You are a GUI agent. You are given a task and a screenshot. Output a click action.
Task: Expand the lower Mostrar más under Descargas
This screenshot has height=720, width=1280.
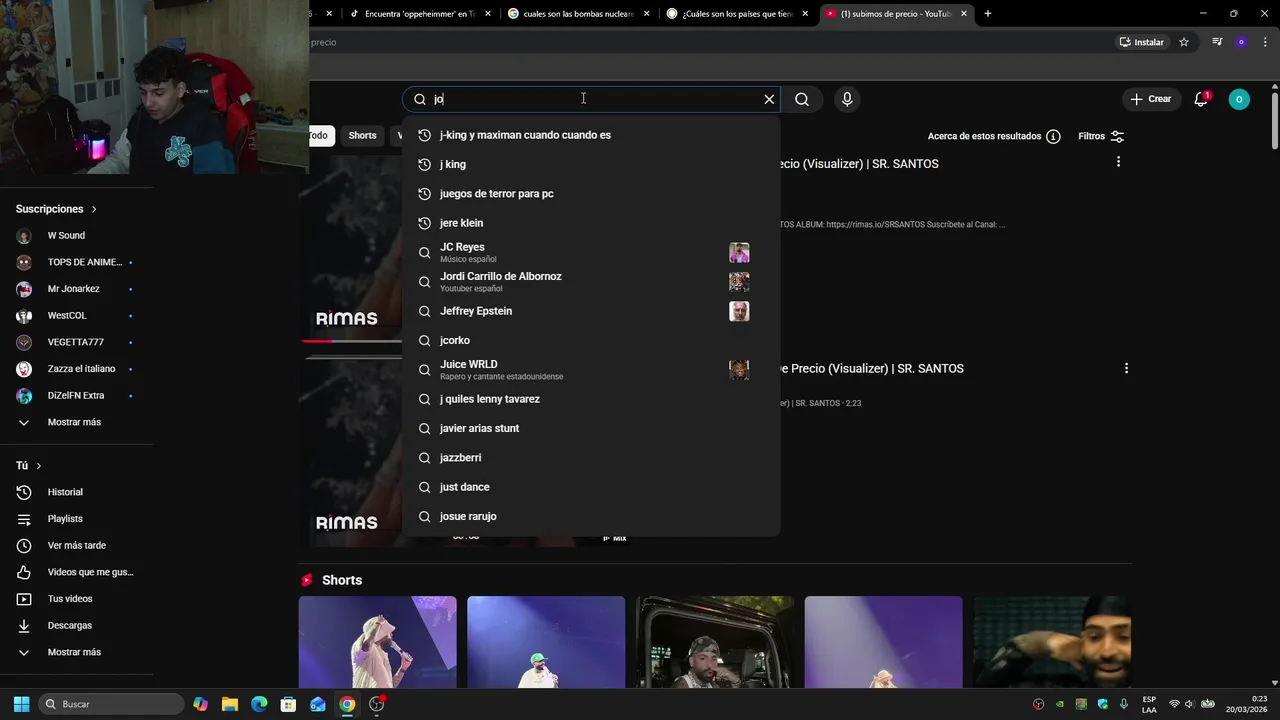click(76, 652)
